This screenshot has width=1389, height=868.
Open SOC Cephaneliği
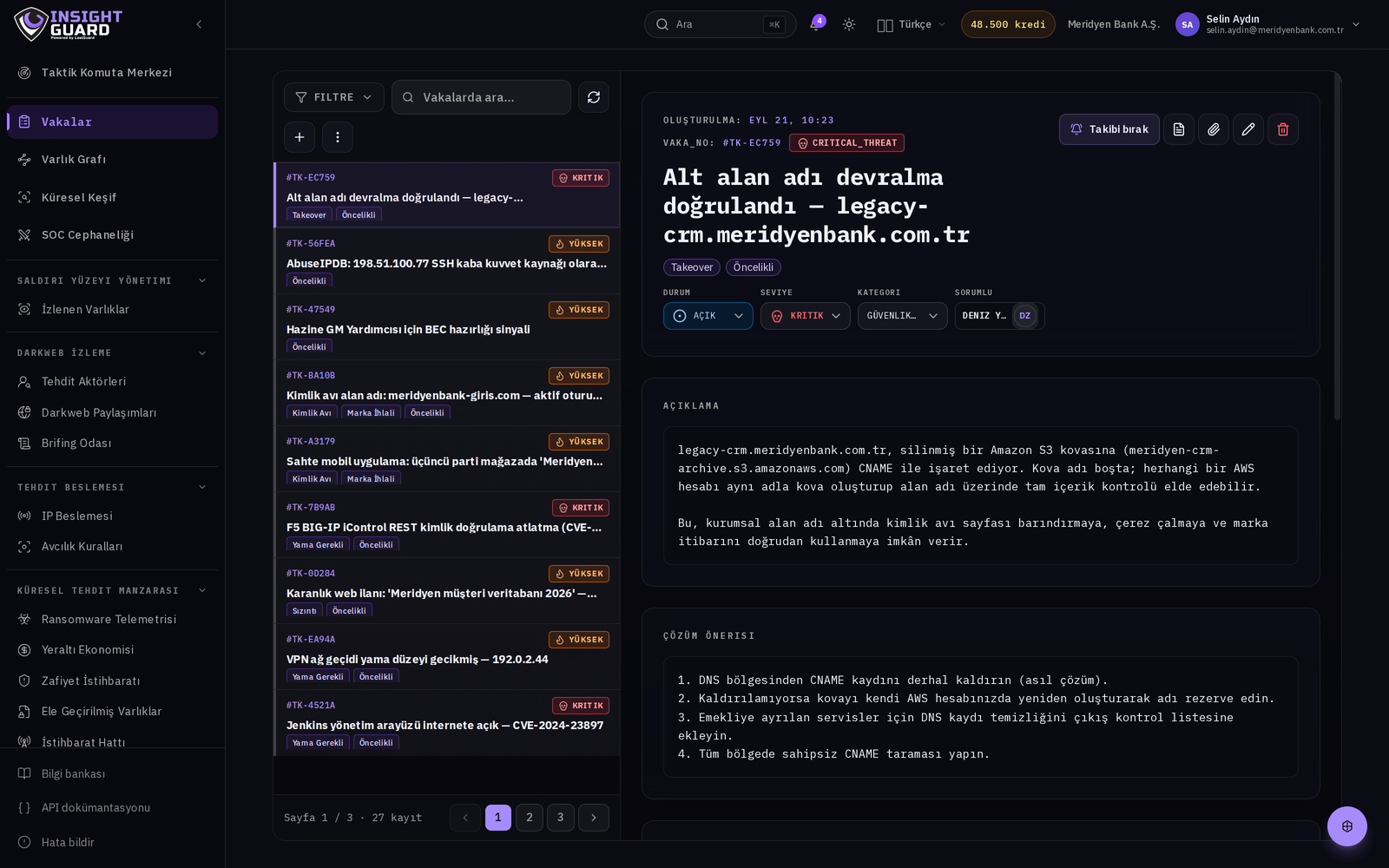pyautogui.click(x=112, y=234)
